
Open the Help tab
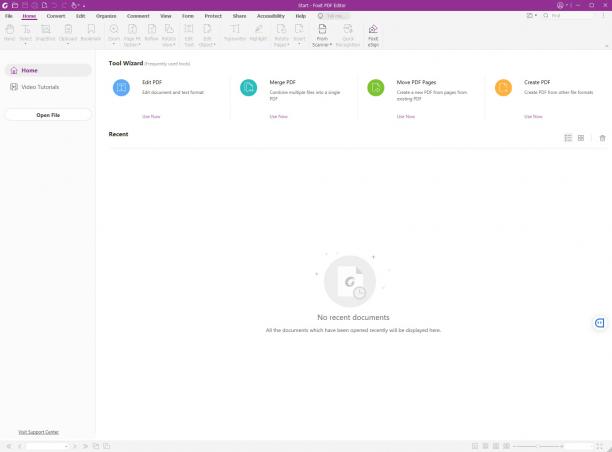coord(301,16)
